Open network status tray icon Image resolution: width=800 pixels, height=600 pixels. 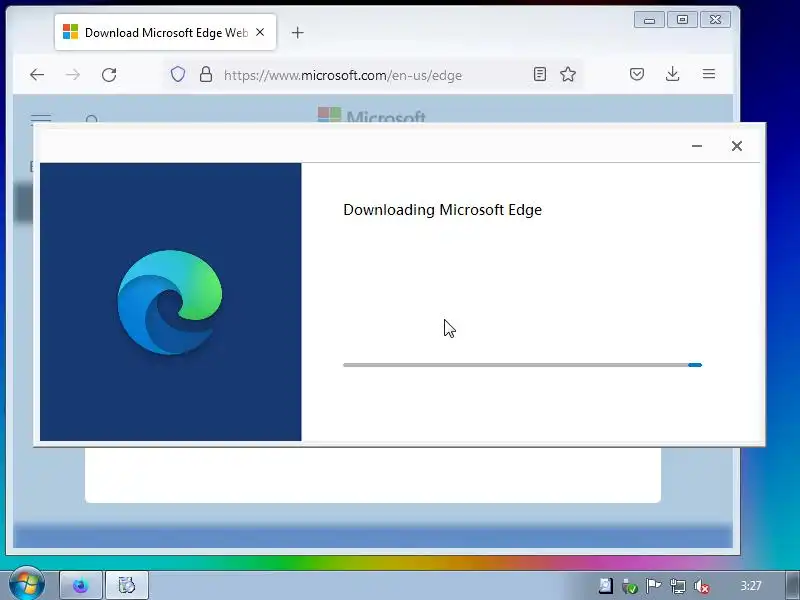[x=678, y=586]
